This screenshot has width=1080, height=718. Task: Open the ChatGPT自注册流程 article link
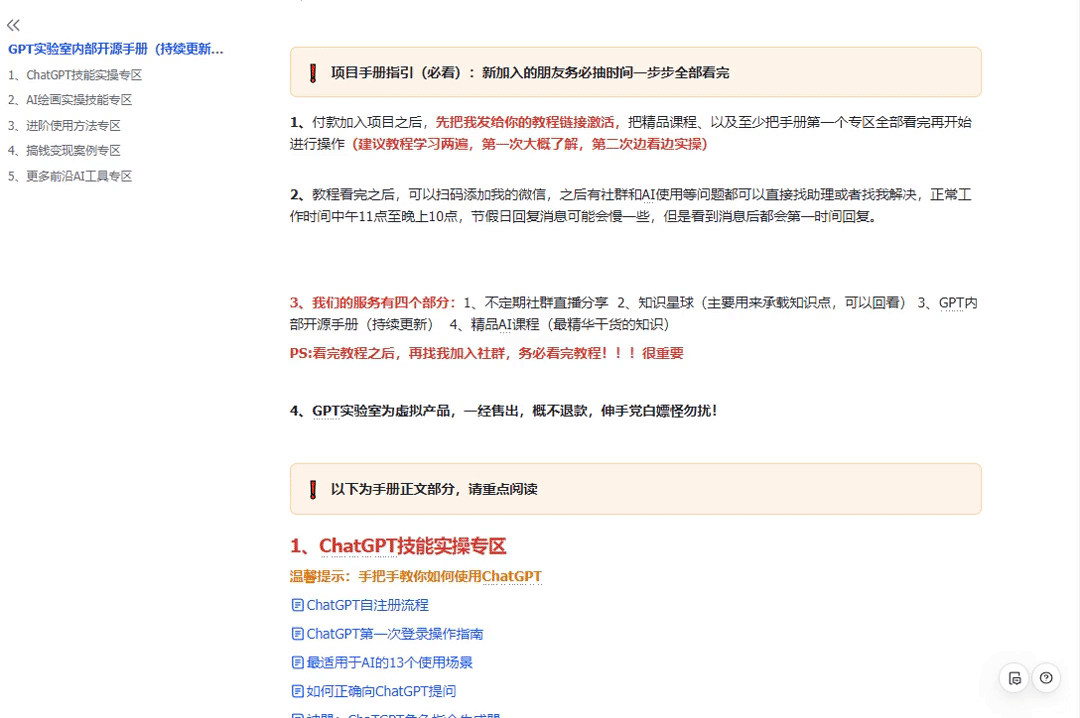[368, 604]
